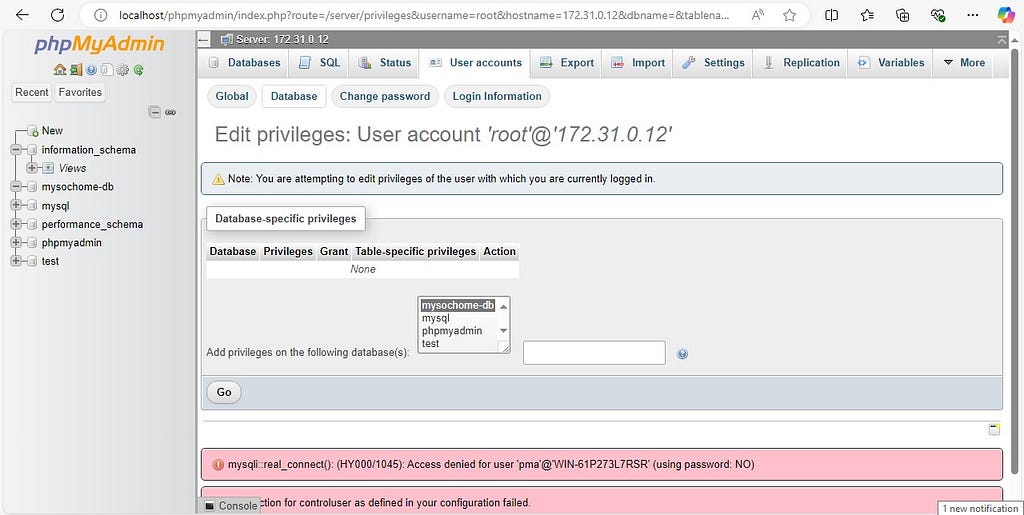Open the Databases tab

coord(244,63)
